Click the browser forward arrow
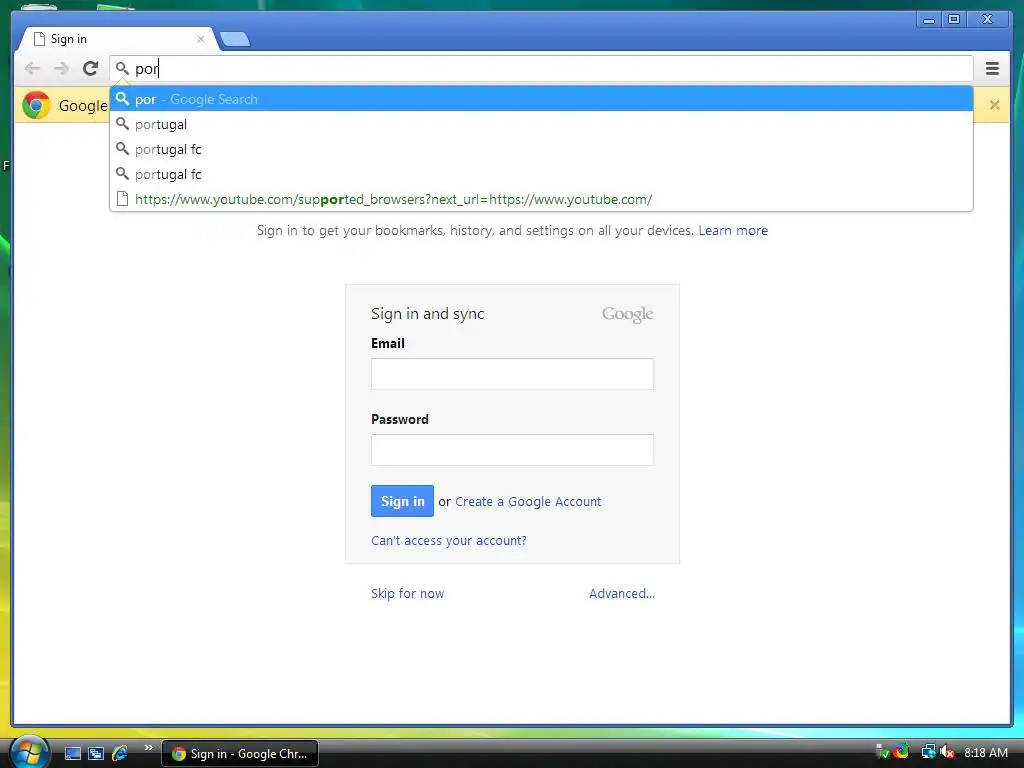The image size is (1024, 768). 61,69
